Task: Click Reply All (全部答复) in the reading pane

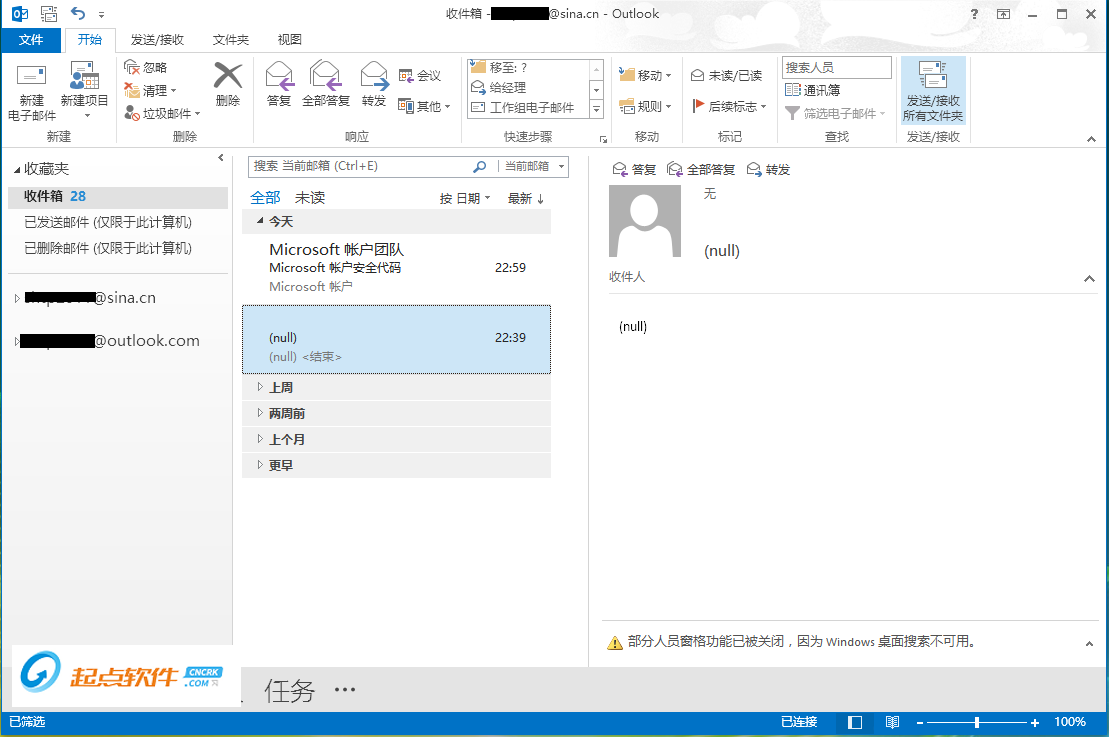Action: [701, 170]
